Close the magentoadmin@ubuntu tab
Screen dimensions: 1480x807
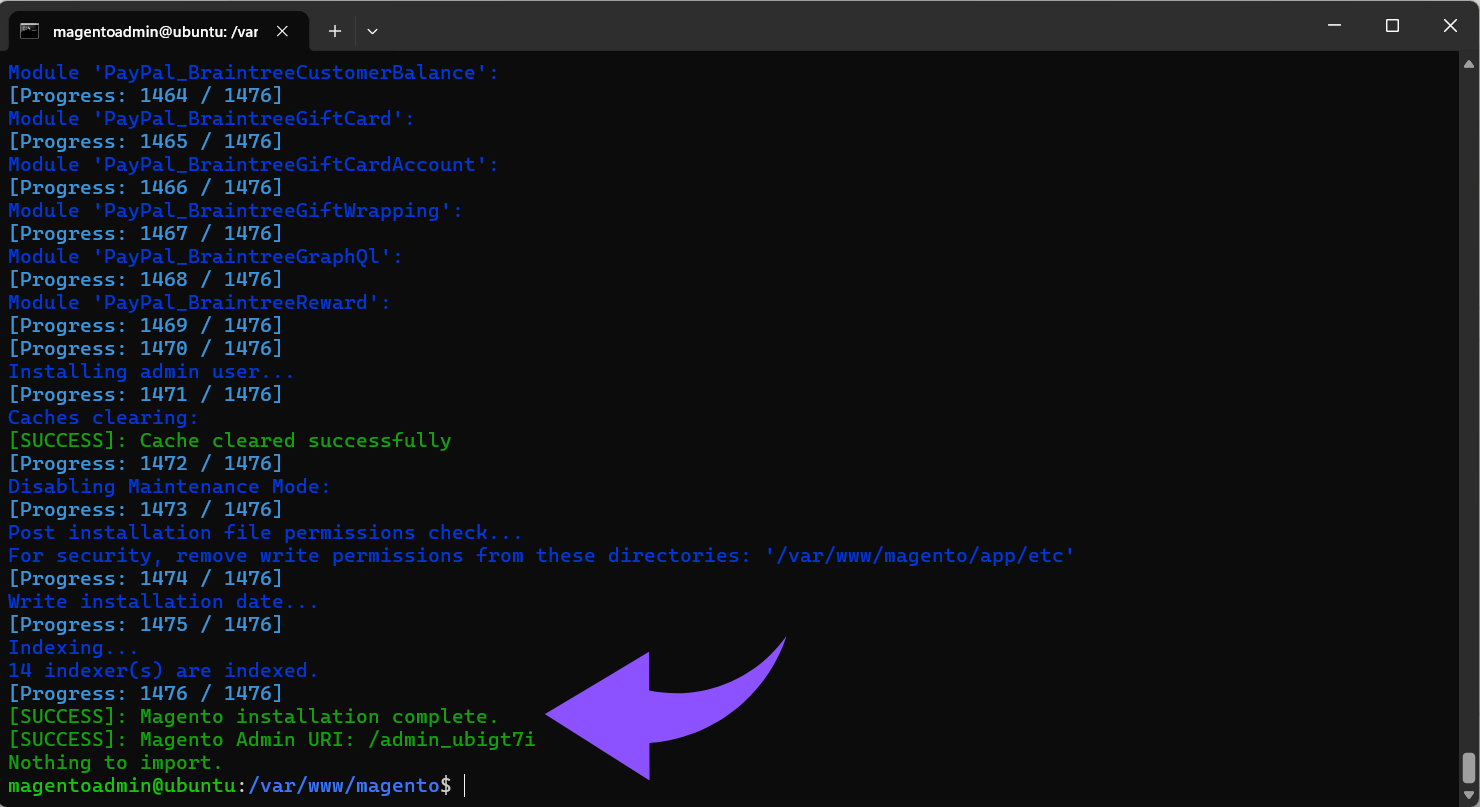pos(282,31)
